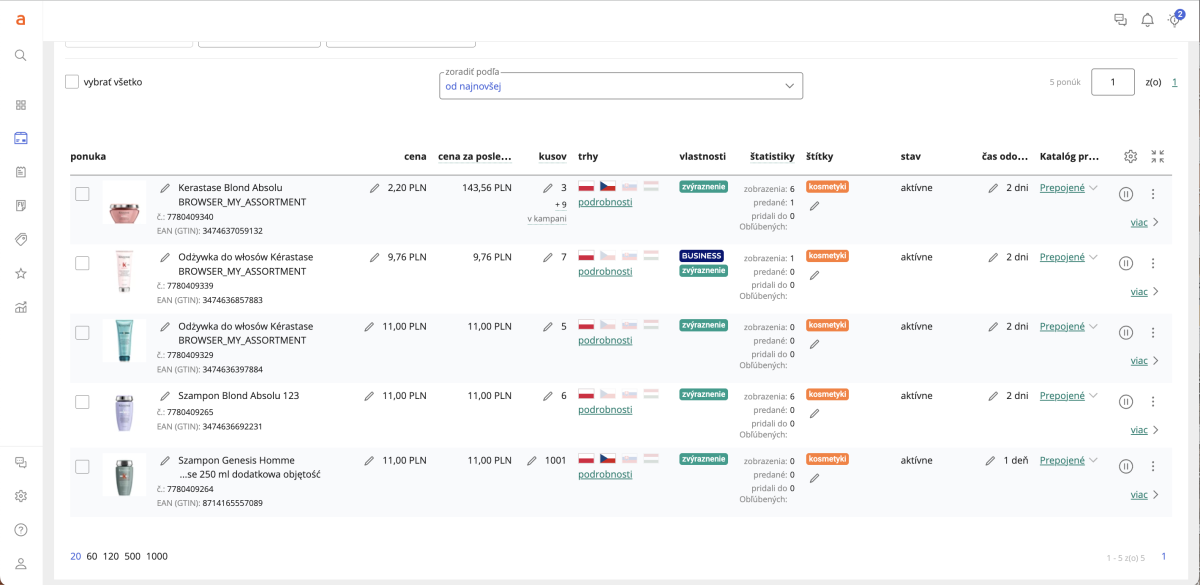The height and width of the screenshot is (585, 1200).
Task: Open messages chat icon in top bar
Action: coord(1120,20)
